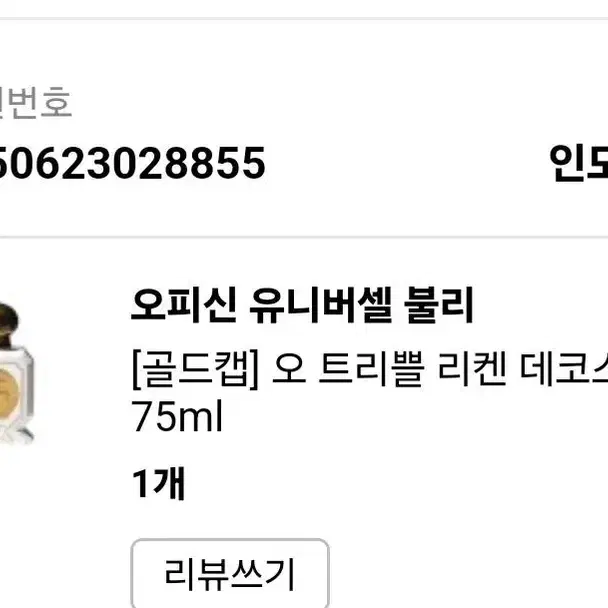Select order number ending 3028855

click(131, 163)
